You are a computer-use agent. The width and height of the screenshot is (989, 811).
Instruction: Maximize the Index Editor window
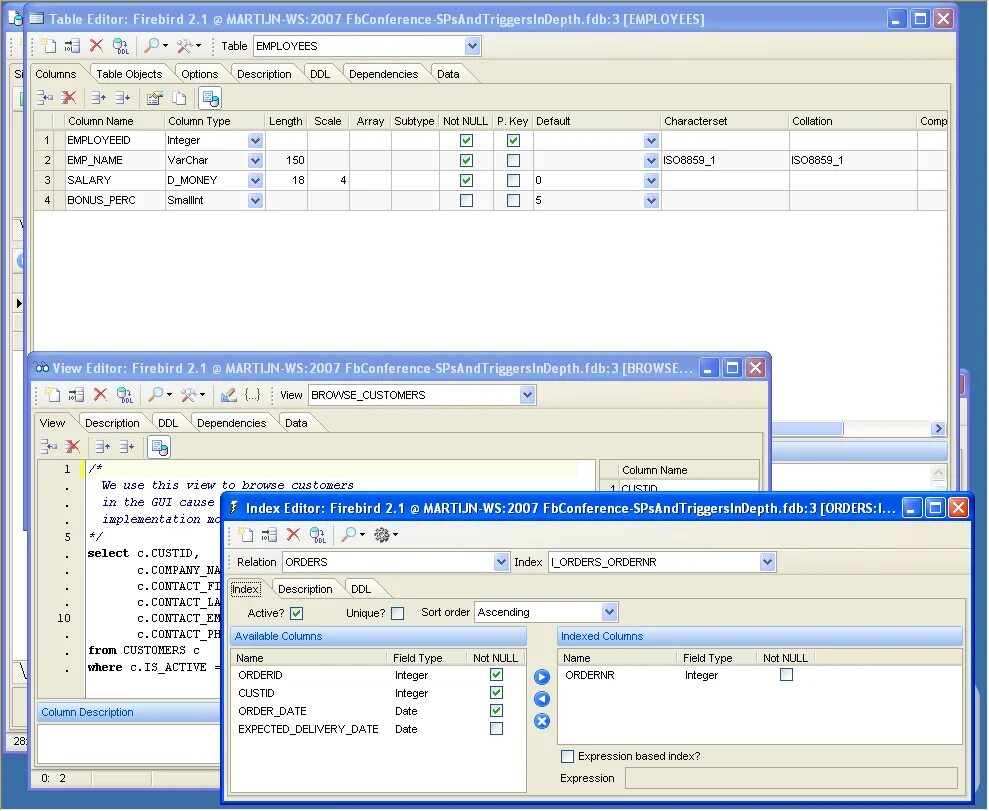[935, 508]
